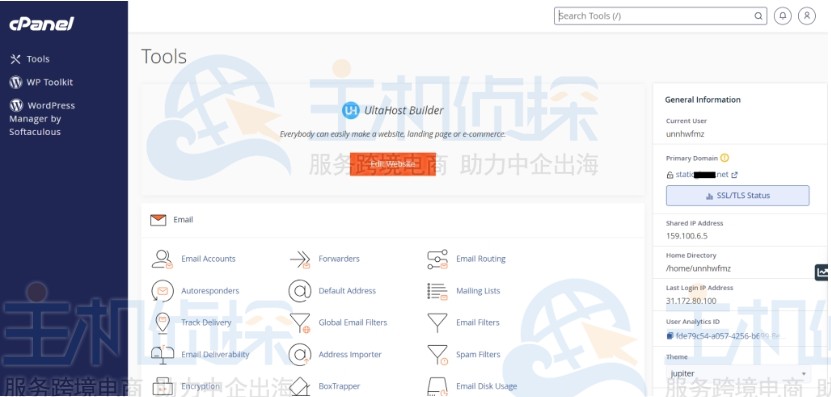The height and width of the screenshot is (397, 831).
Task: Open Email Disk Usage
Action: coord(487,386)
